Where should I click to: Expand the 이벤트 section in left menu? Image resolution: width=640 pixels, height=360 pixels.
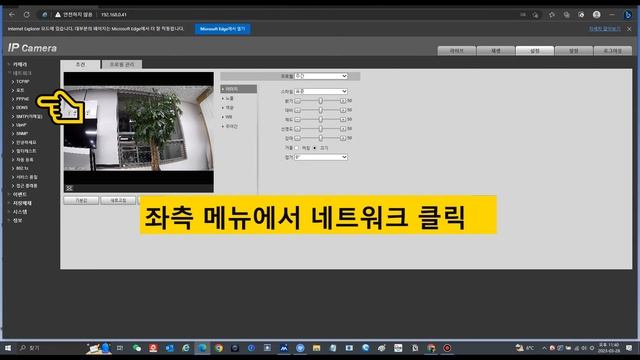click(x=20, y=195)
